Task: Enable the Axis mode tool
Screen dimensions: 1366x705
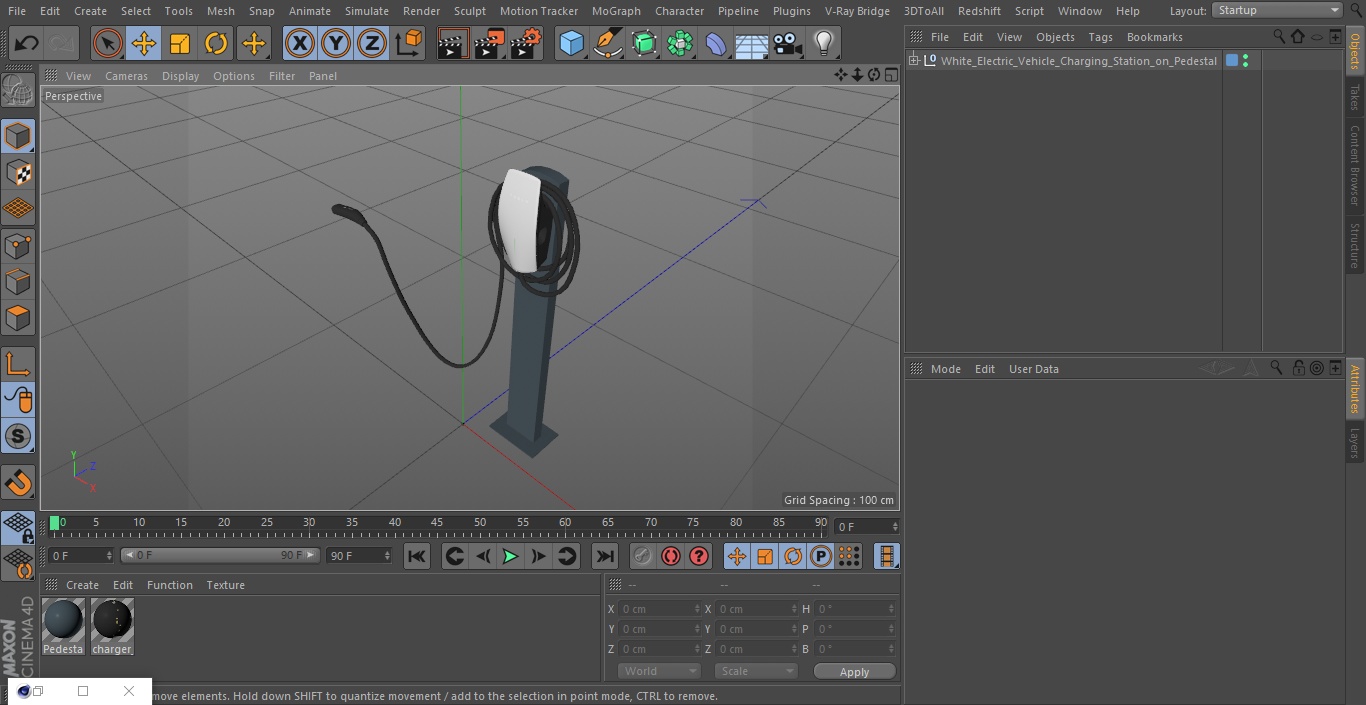Action: (x=18, y=364)
